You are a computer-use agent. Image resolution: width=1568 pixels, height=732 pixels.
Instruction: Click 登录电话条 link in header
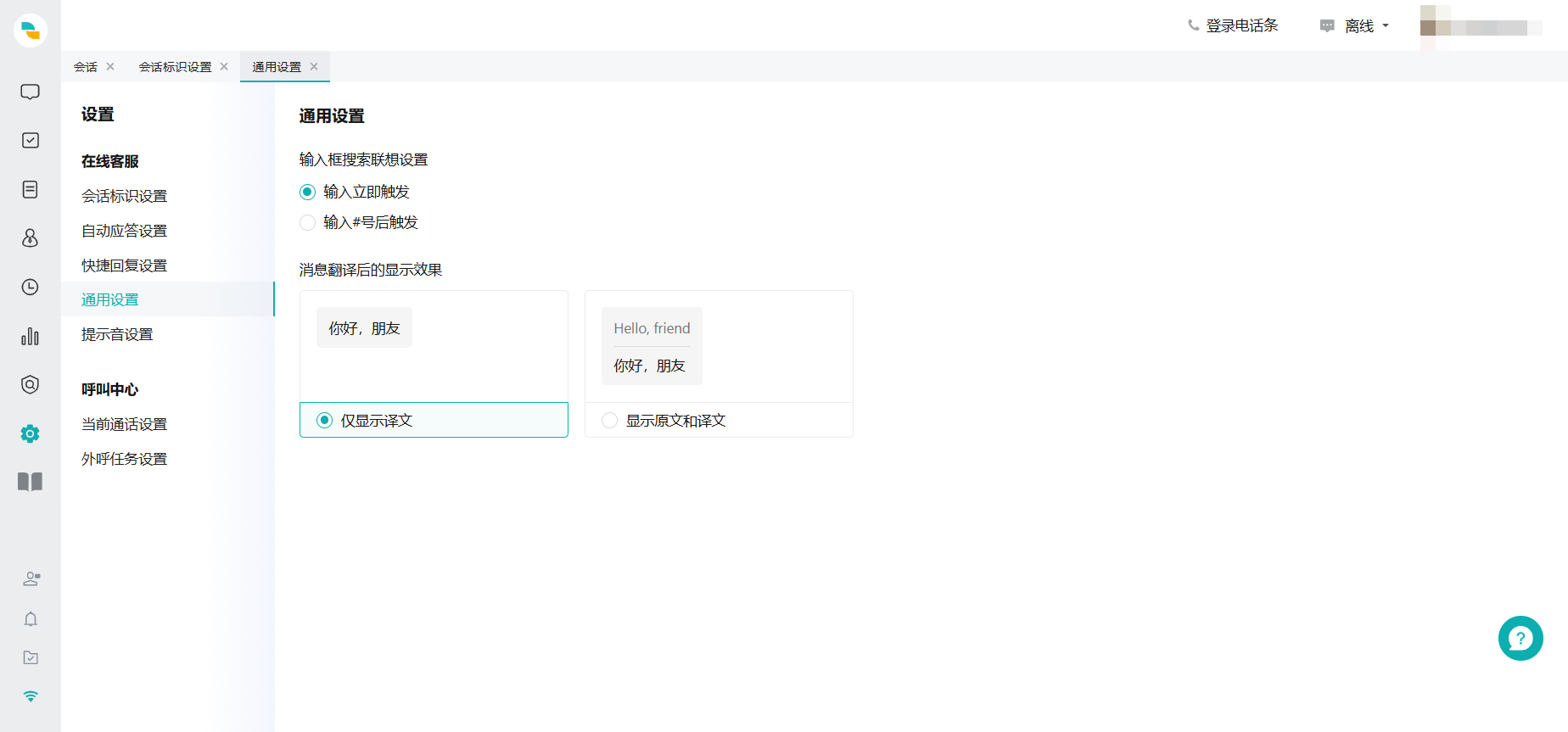point(1234,26)
